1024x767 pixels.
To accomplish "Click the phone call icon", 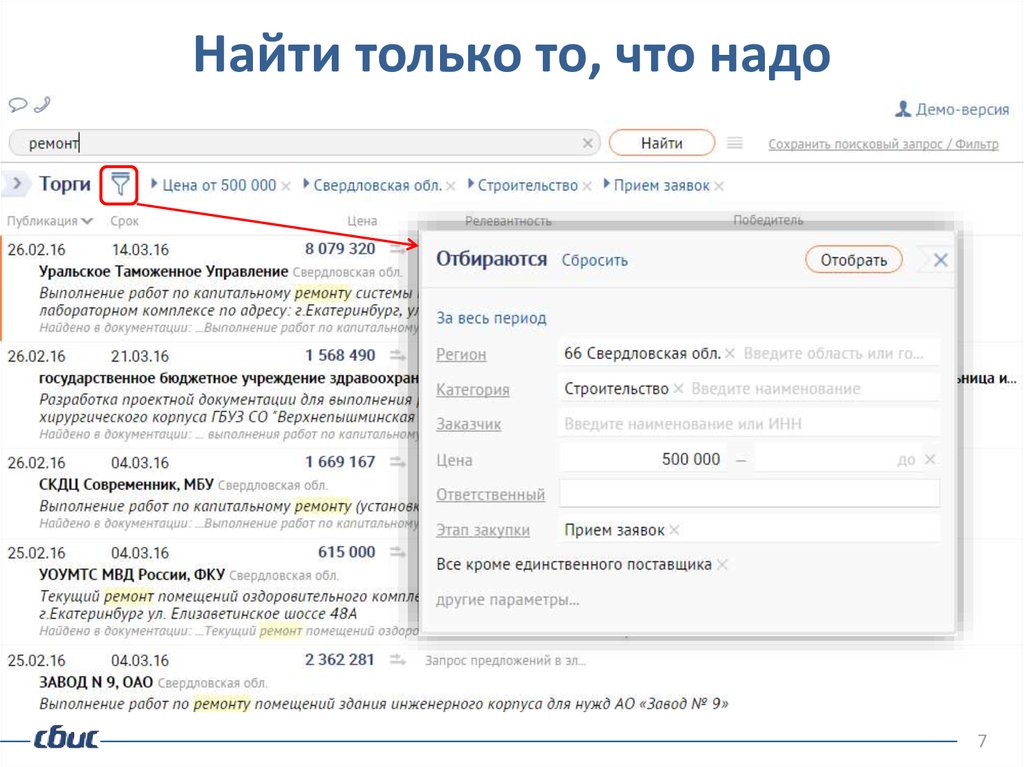I will (42, 105).
